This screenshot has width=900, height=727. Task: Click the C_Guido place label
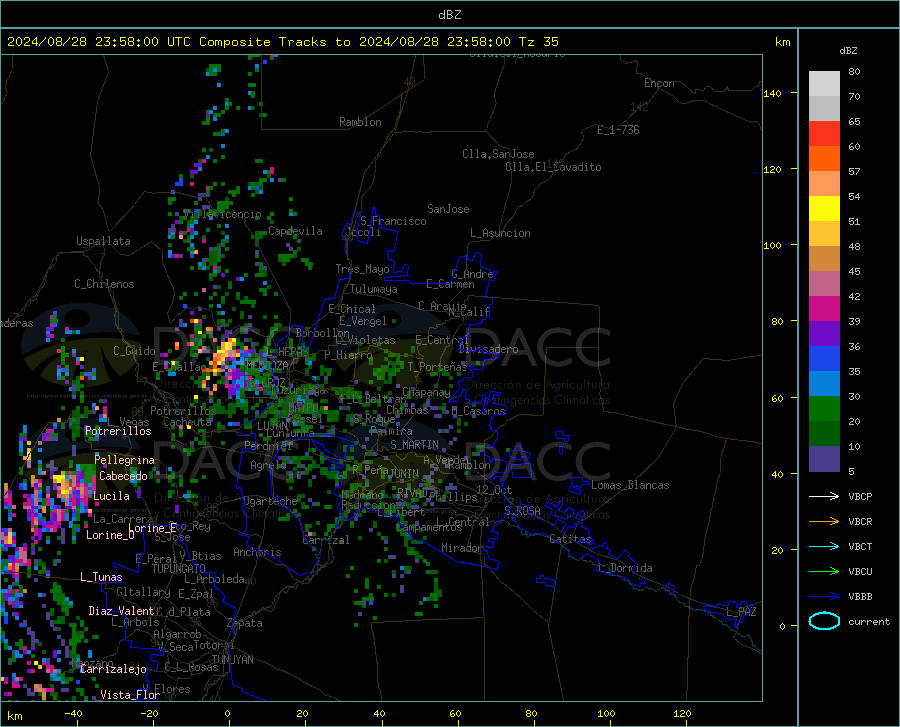click(134, 351)
